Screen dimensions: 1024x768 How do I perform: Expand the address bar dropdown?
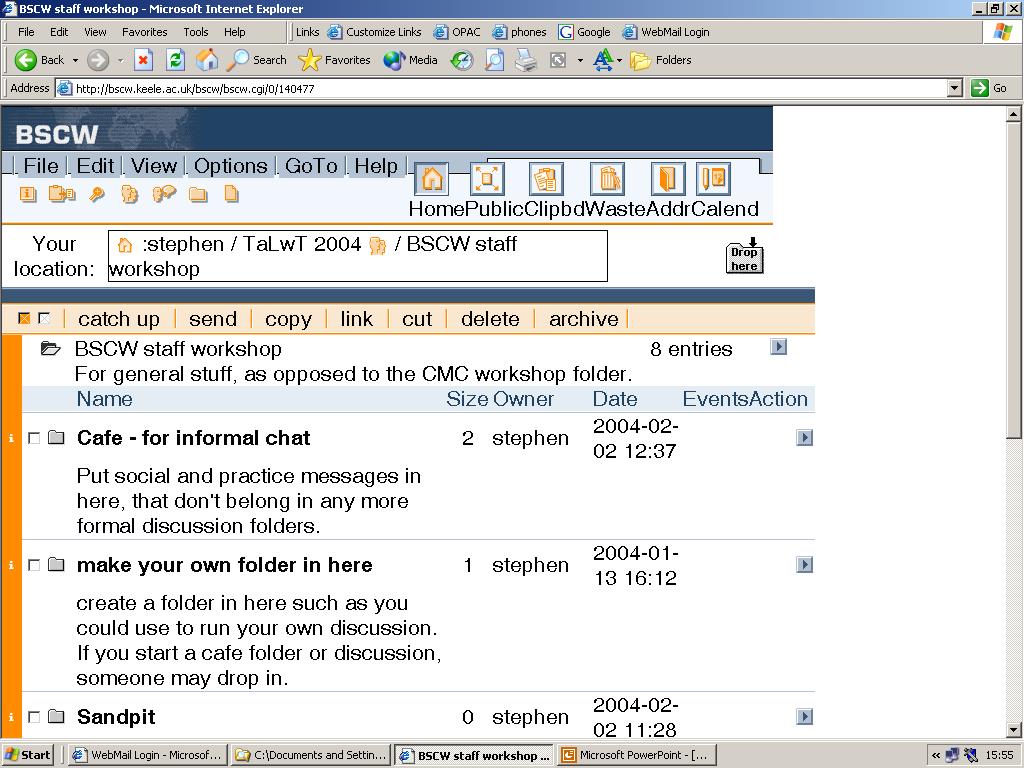pyautogui.click(x=955, y=88)
